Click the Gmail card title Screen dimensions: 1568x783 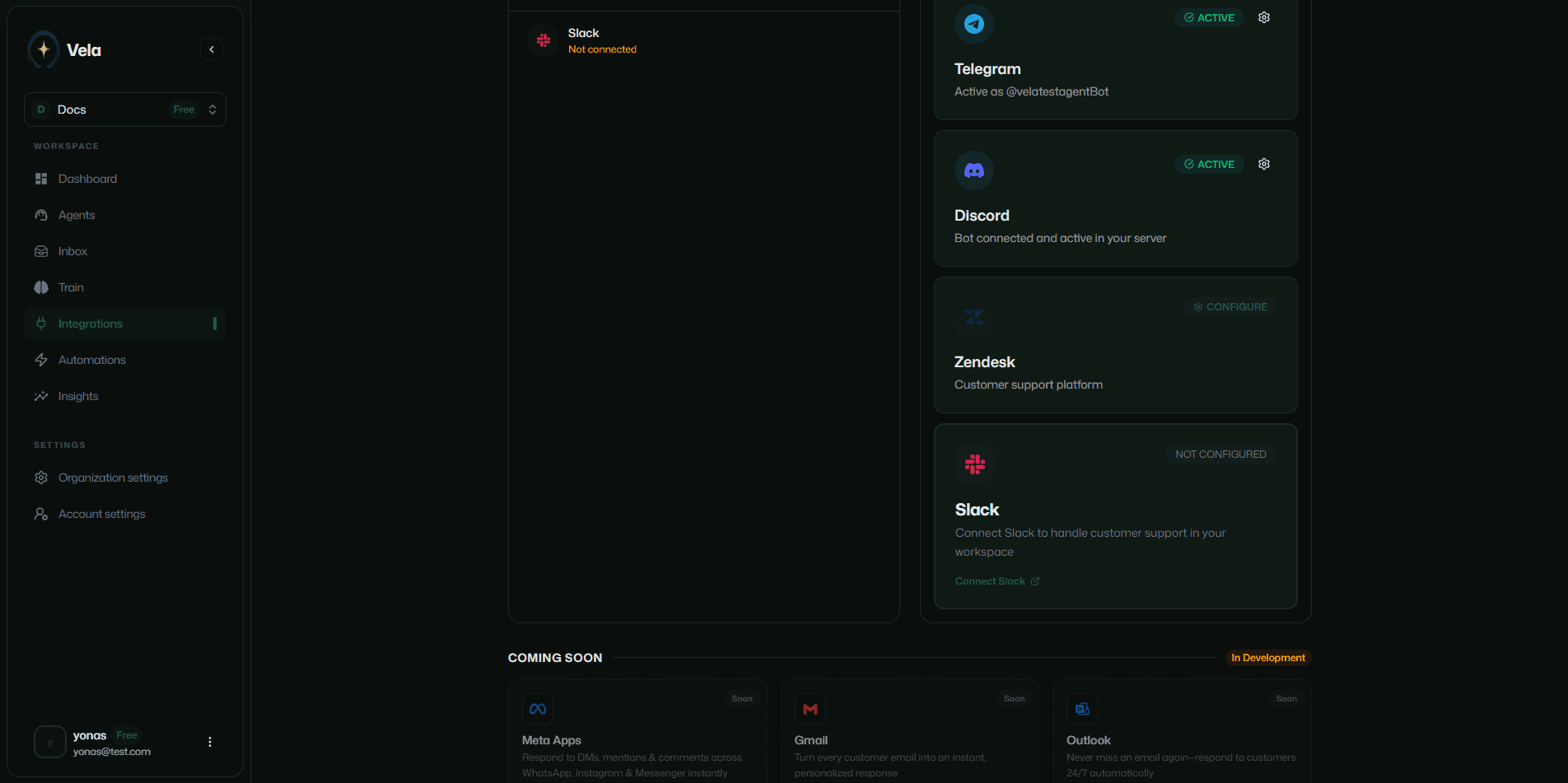[811, 740]
